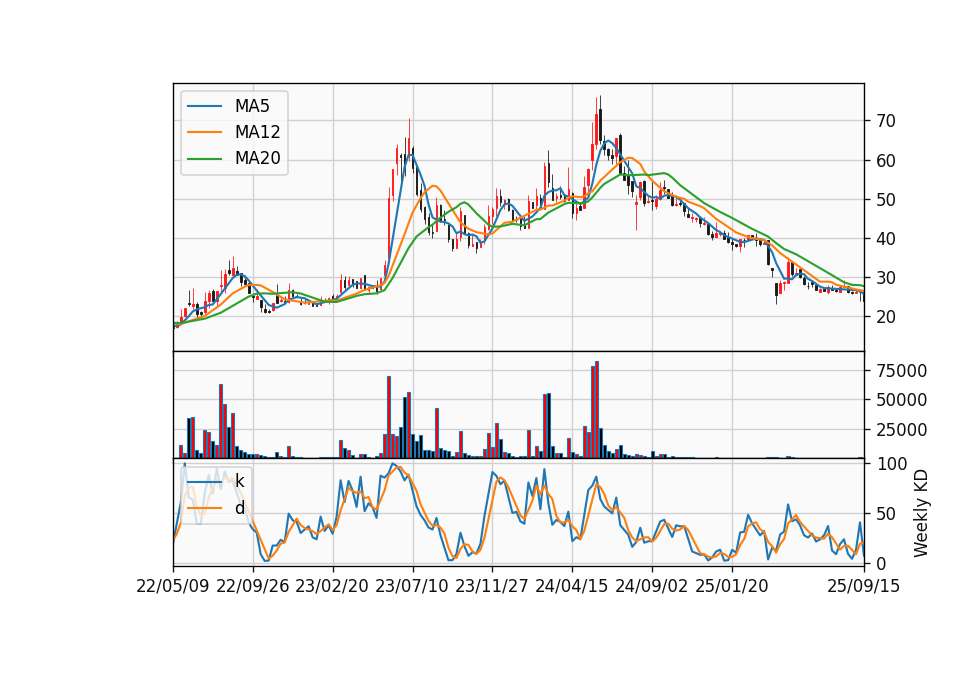Click the 23/02/20 date tick label
The image size is (960, 690).
332,586
